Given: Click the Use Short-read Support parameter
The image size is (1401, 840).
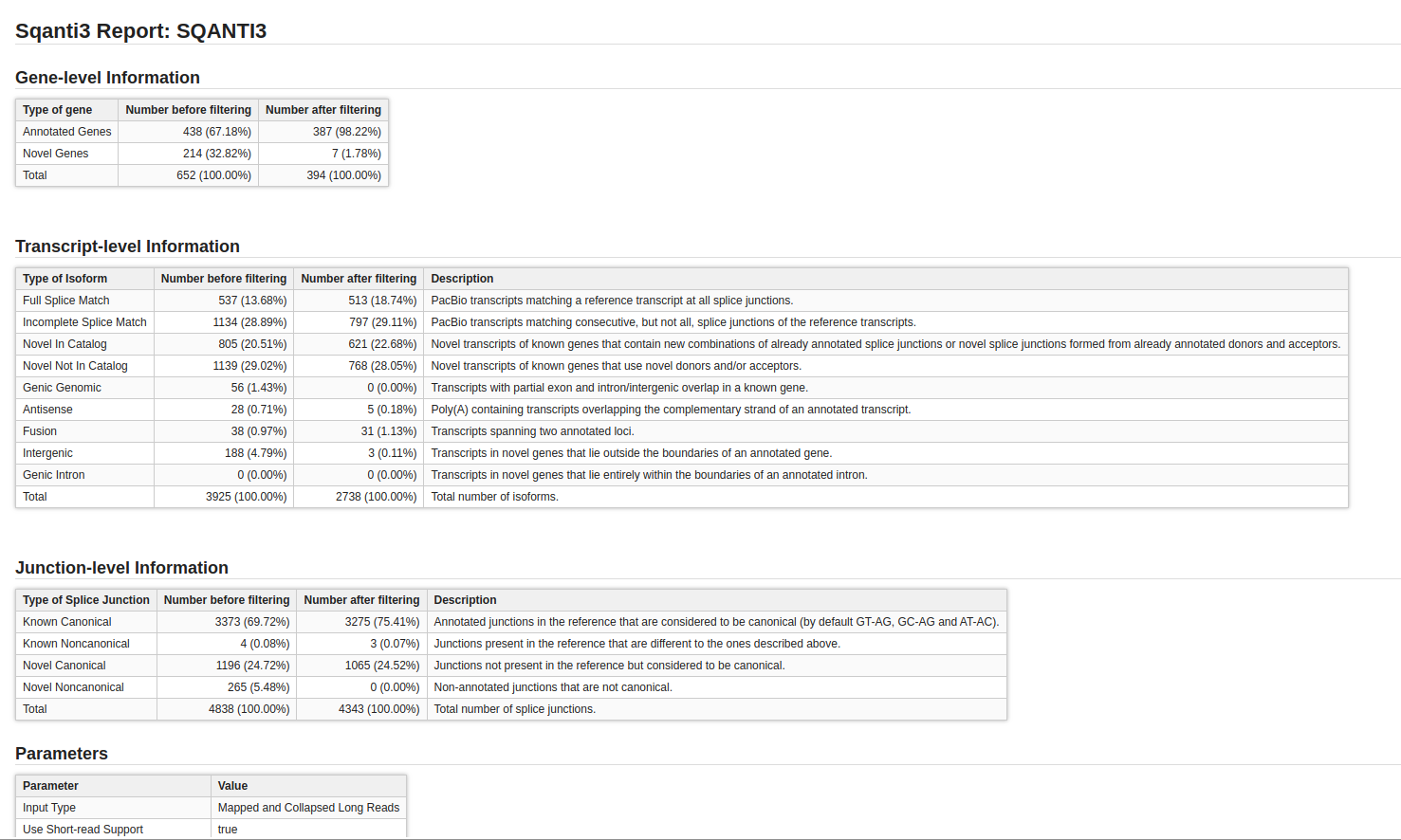Looking at the screenshot, I should point(83,830).
